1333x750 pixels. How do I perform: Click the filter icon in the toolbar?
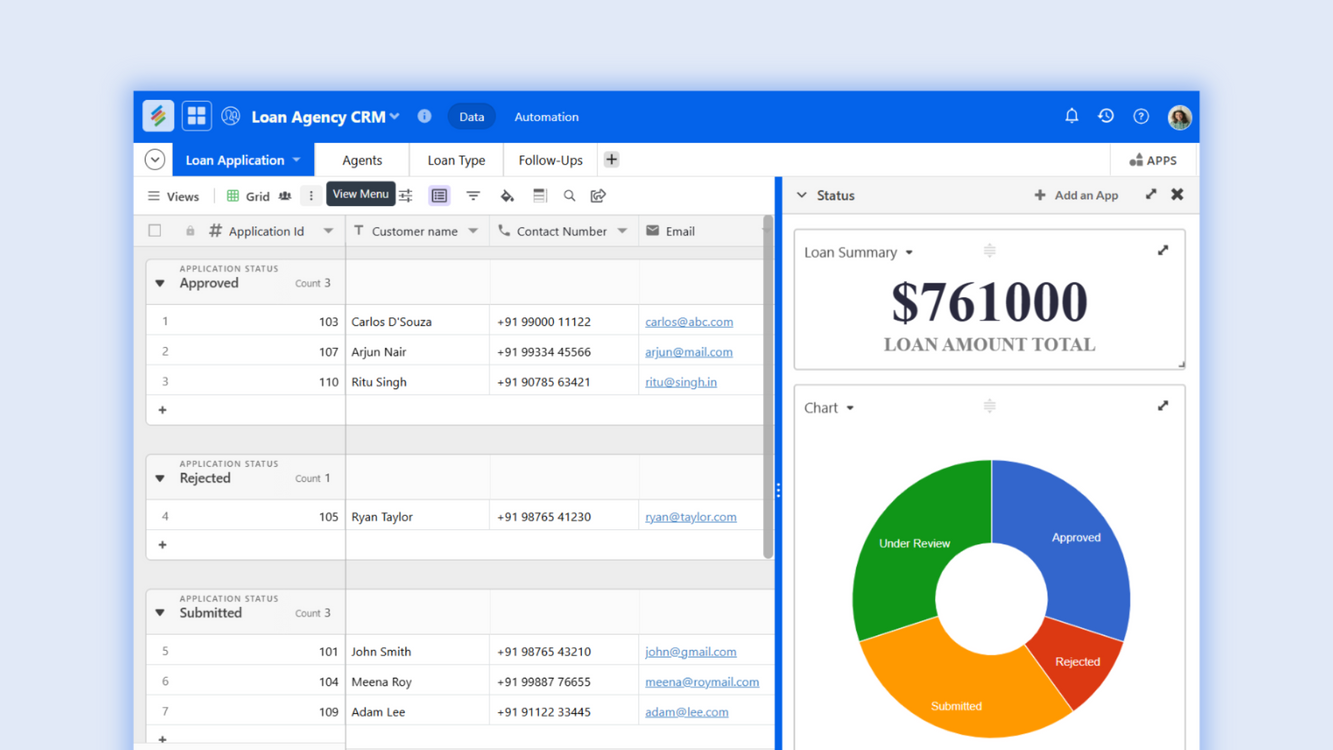(x=473, y=196)
